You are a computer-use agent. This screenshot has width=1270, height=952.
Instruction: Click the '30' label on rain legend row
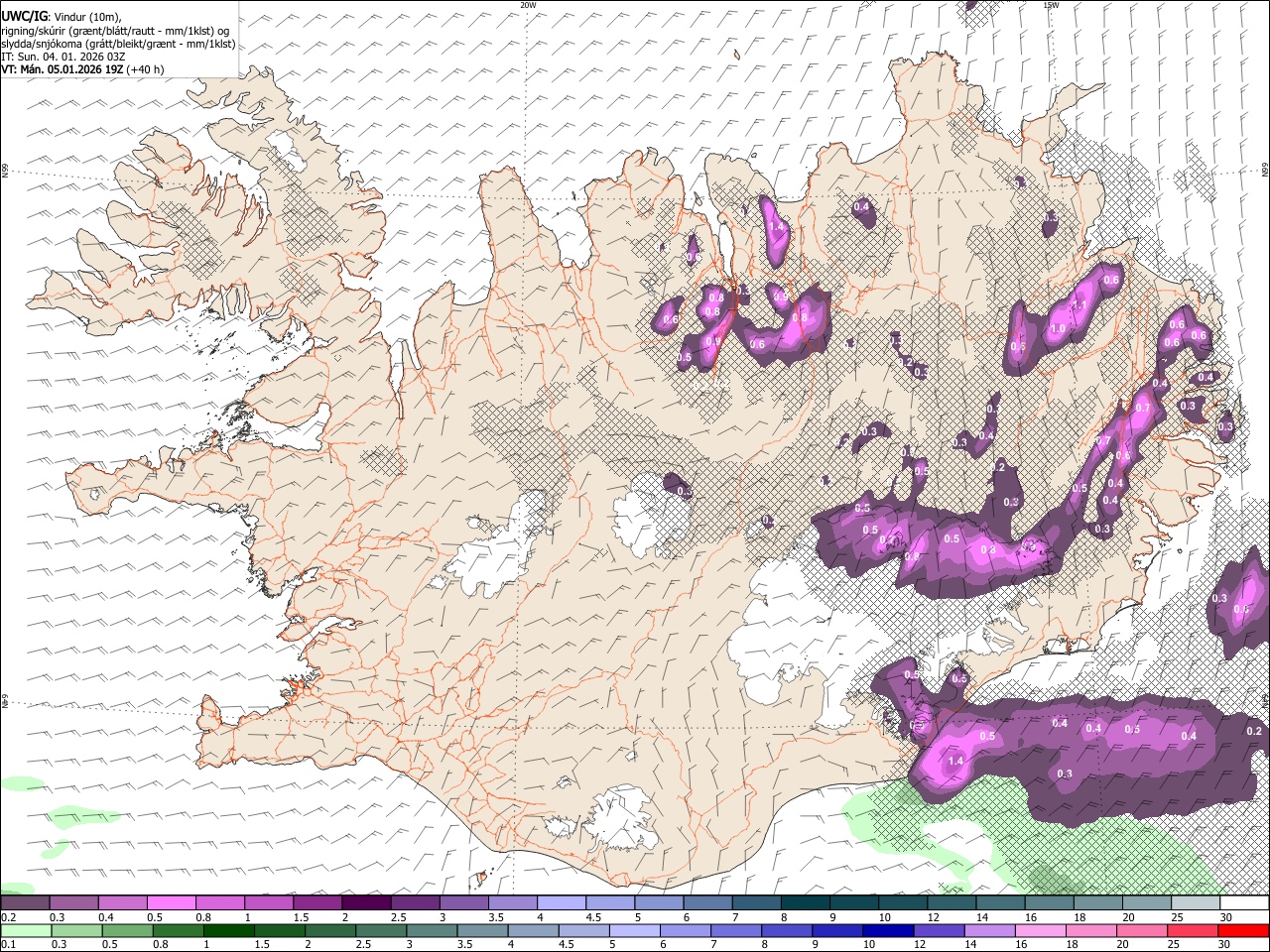point(1224,944)
